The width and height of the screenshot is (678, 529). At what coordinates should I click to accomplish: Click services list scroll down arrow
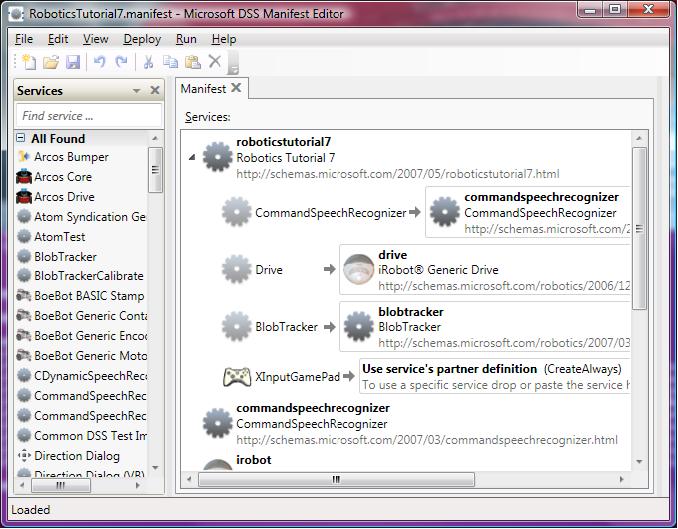(155, 468)
